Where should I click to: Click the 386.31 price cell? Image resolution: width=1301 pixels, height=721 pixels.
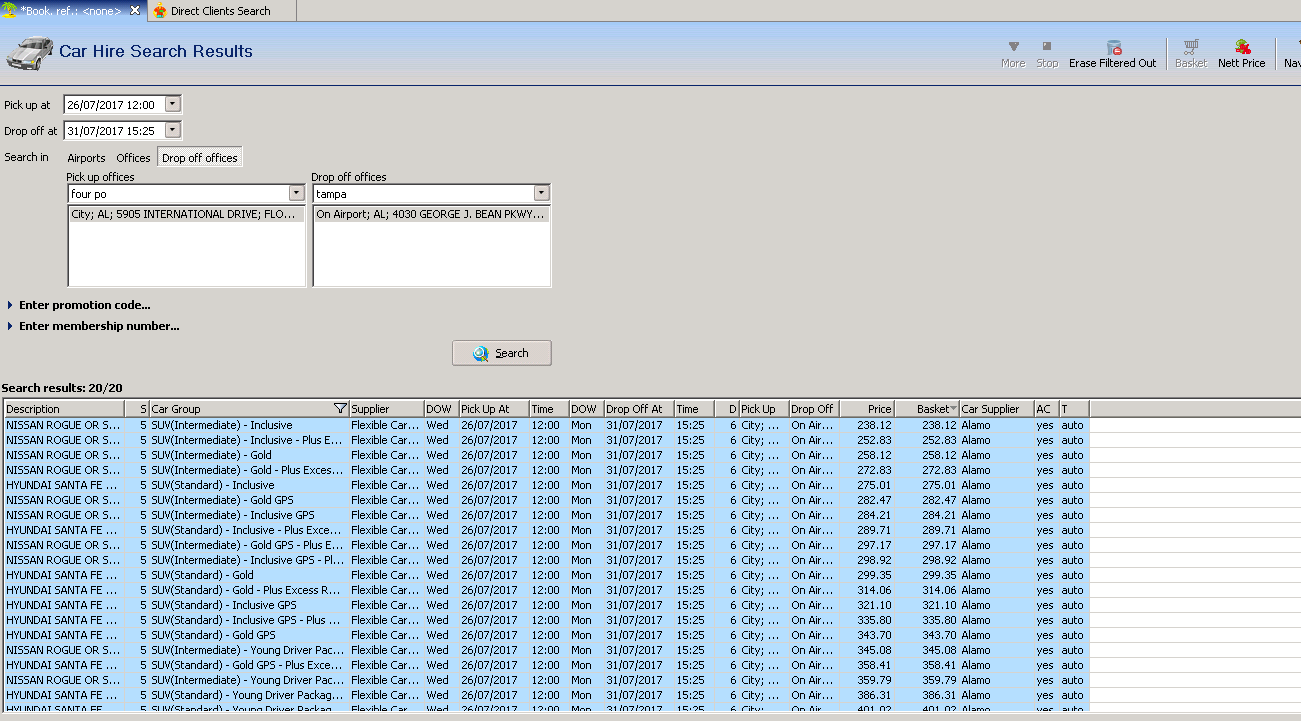coord(867,695)
